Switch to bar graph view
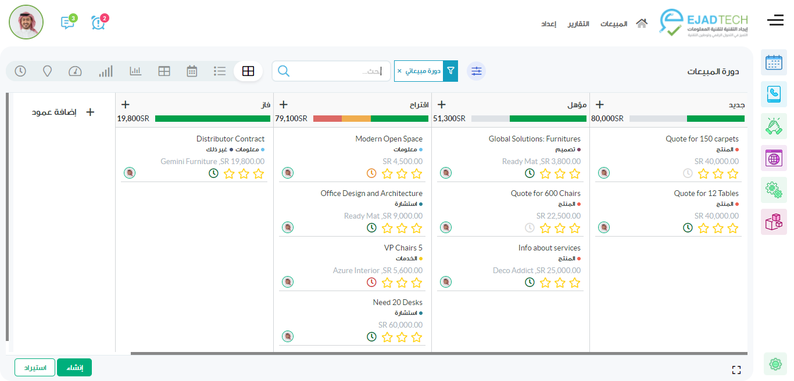794x381 pixels. coord(135,71)
